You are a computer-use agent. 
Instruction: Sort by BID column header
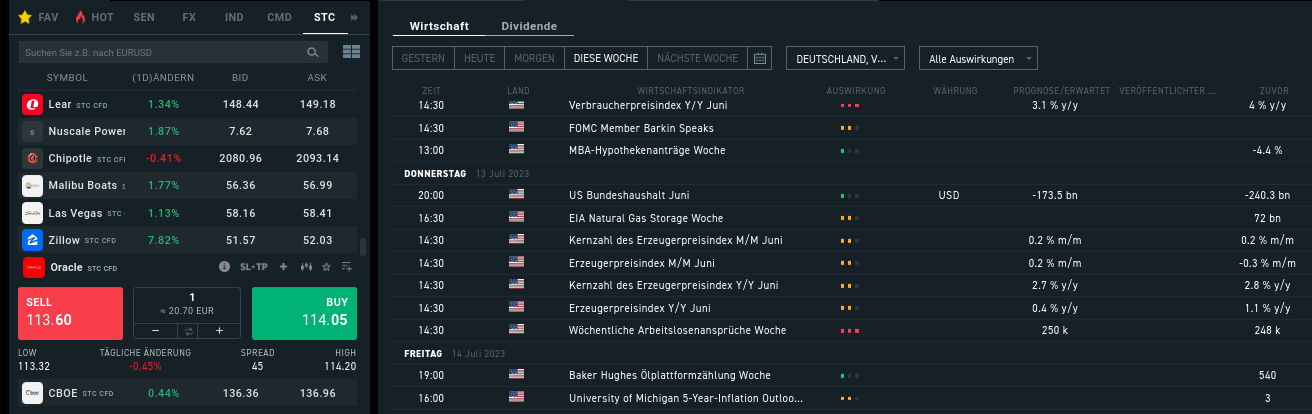click(x=240, y=77)
